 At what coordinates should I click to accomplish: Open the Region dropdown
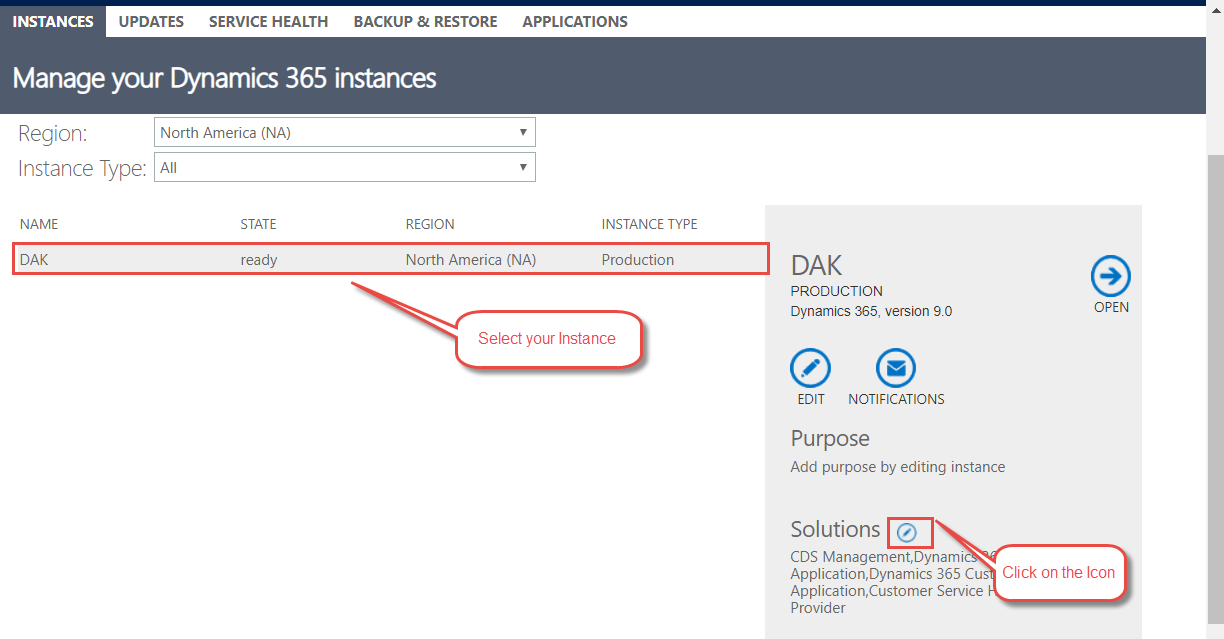345,132
